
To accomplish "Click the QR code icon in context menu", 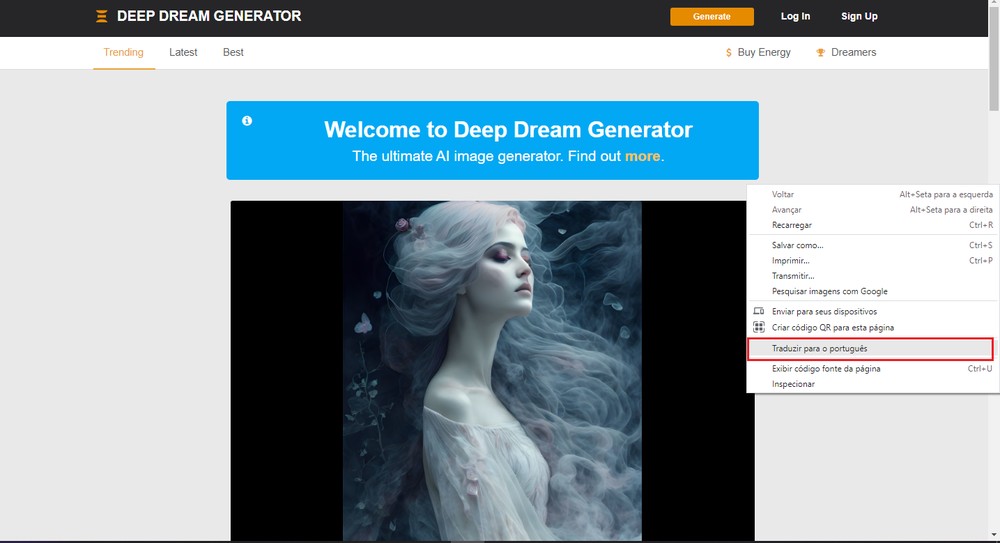I will click(758, 327).
